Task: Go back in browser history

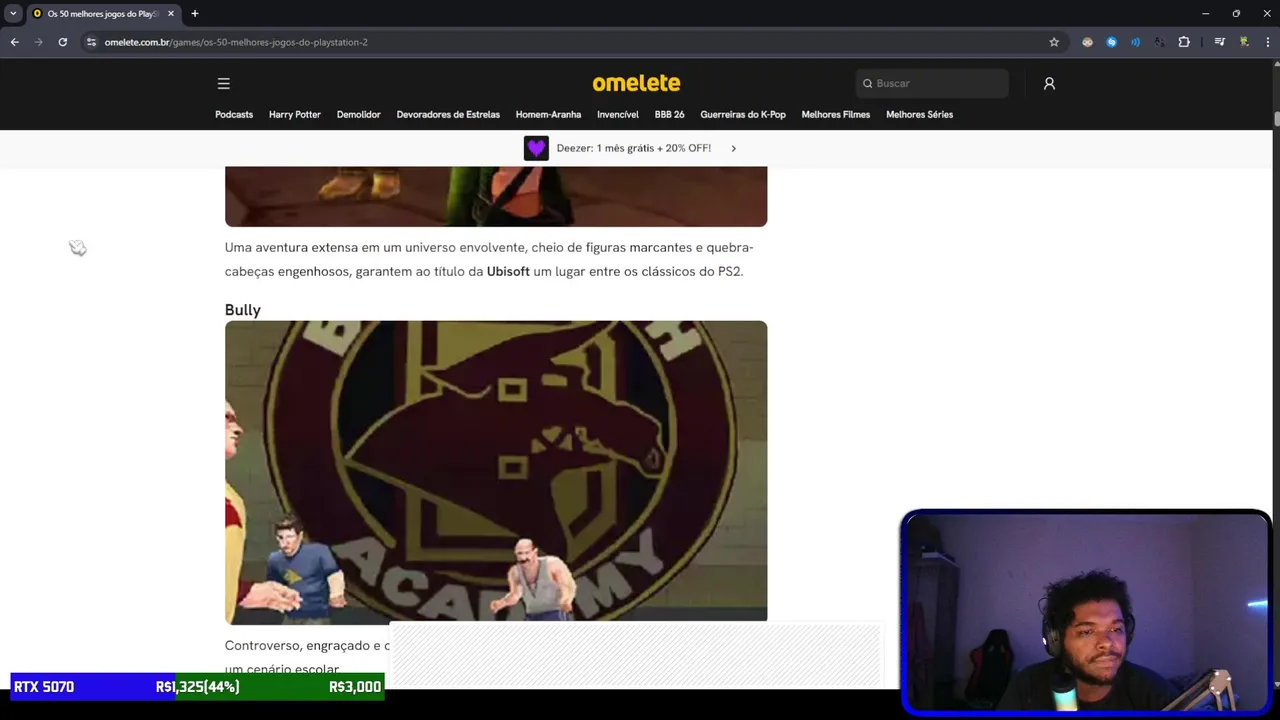Action: [x=14, y=42]
